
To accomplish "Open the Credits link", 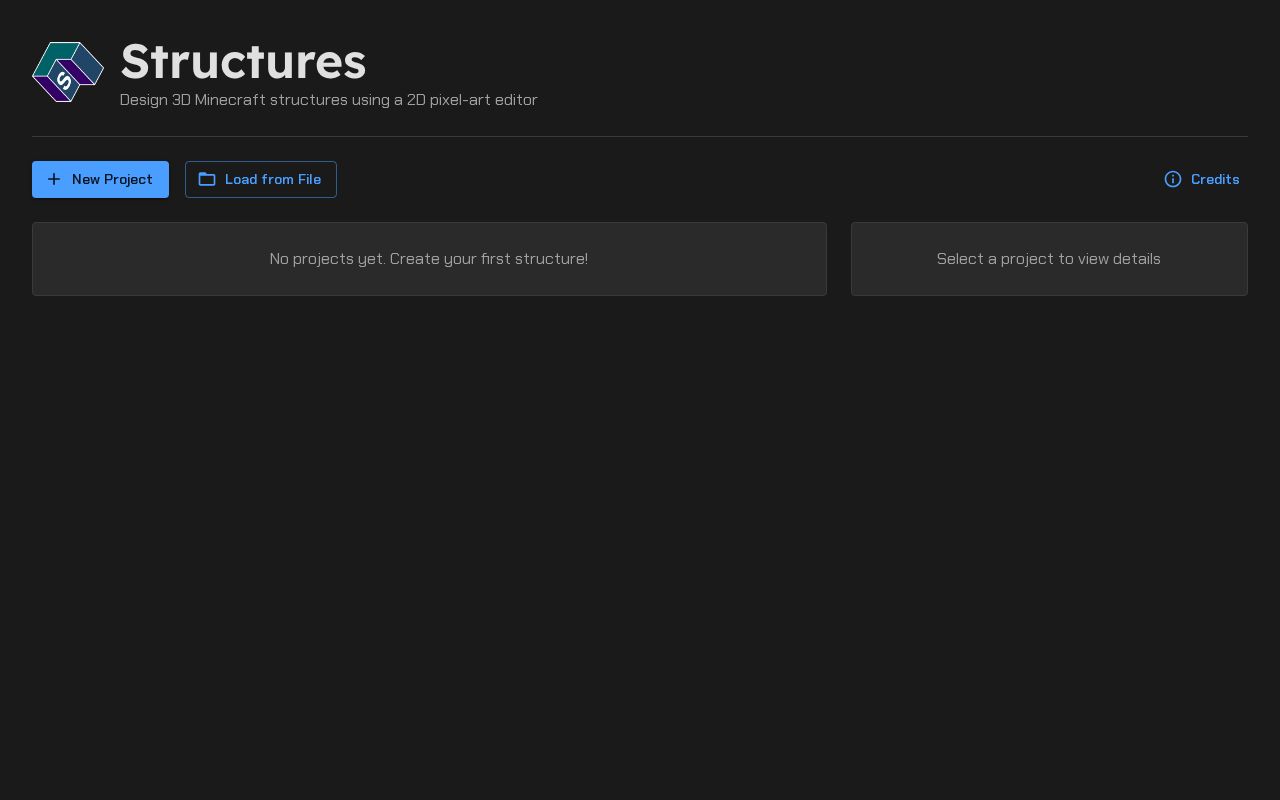I will [x=1201, y=179].
